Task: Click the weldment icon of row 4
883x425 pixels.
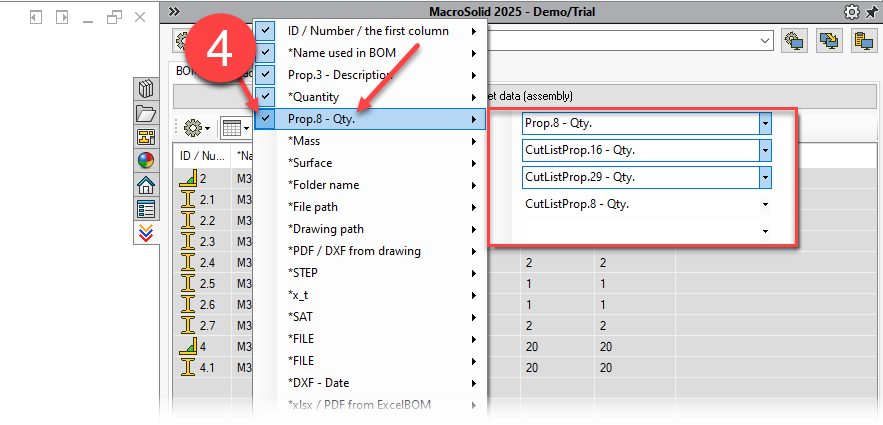Action: pyautogui.click(x=189, y=346)
